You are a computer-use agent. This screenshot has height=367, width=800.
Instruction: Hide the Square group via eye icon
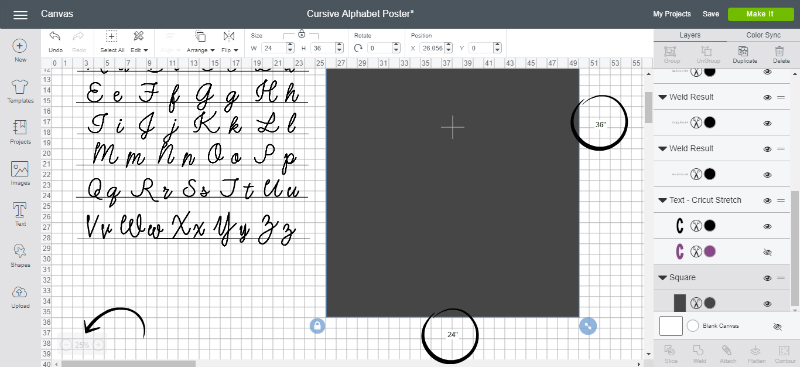pos(767,278)
